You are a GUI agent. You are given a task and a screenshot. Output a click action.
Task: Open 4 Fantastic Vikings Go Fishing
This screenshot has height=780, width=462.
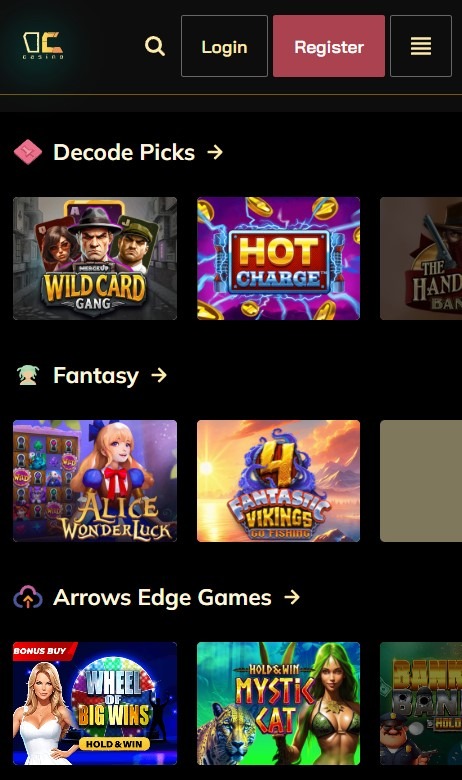click(x=278, y=481)
